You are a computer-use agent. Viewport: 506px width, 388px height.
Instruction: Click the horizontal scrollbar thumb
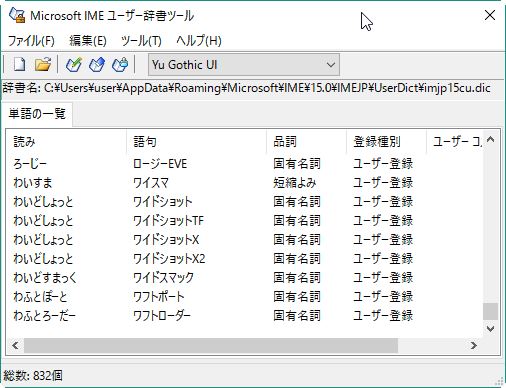click(x=211, y=346)
